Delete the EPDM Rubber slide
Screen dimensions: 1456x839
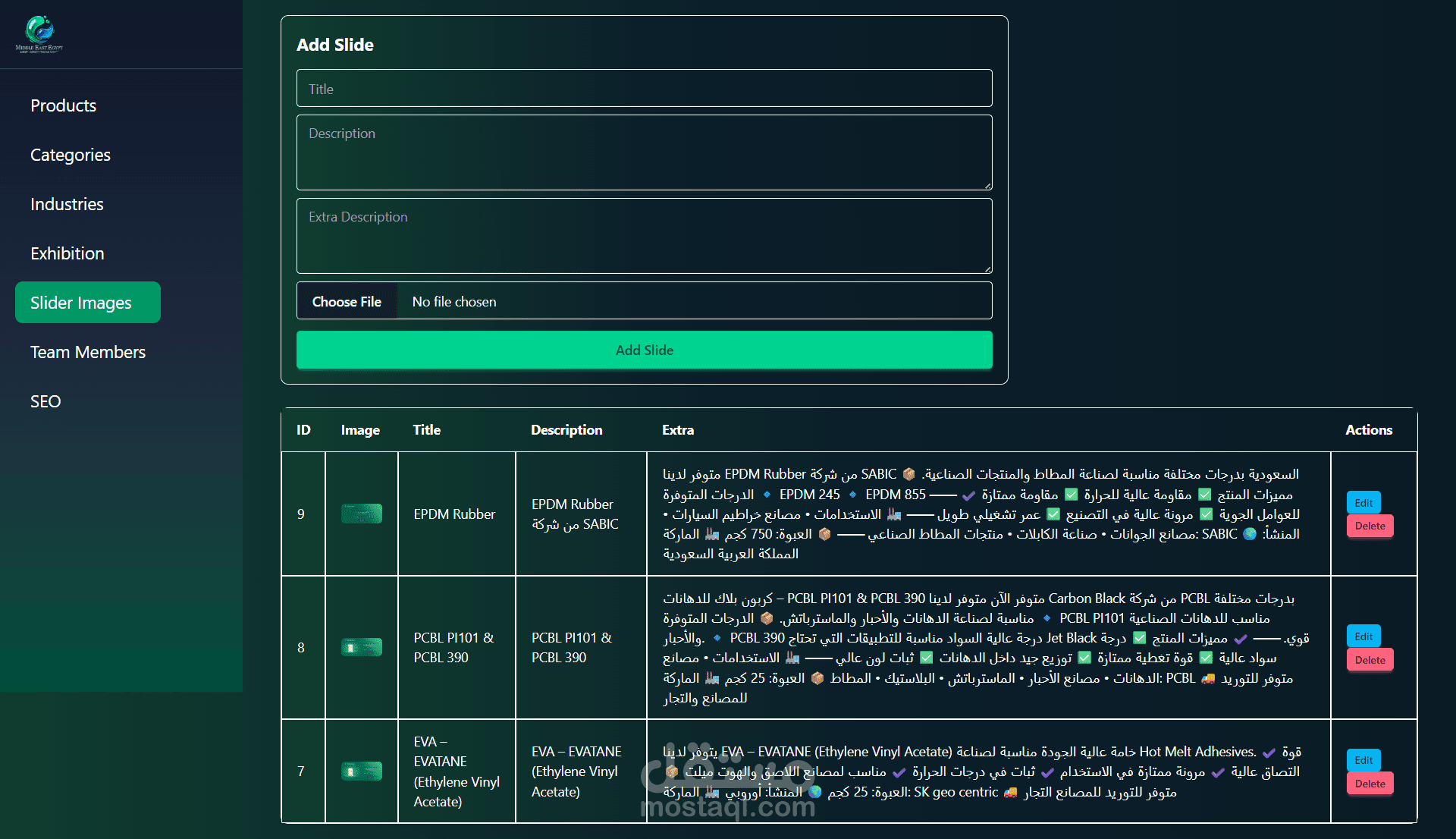[x=1370, y=526]
